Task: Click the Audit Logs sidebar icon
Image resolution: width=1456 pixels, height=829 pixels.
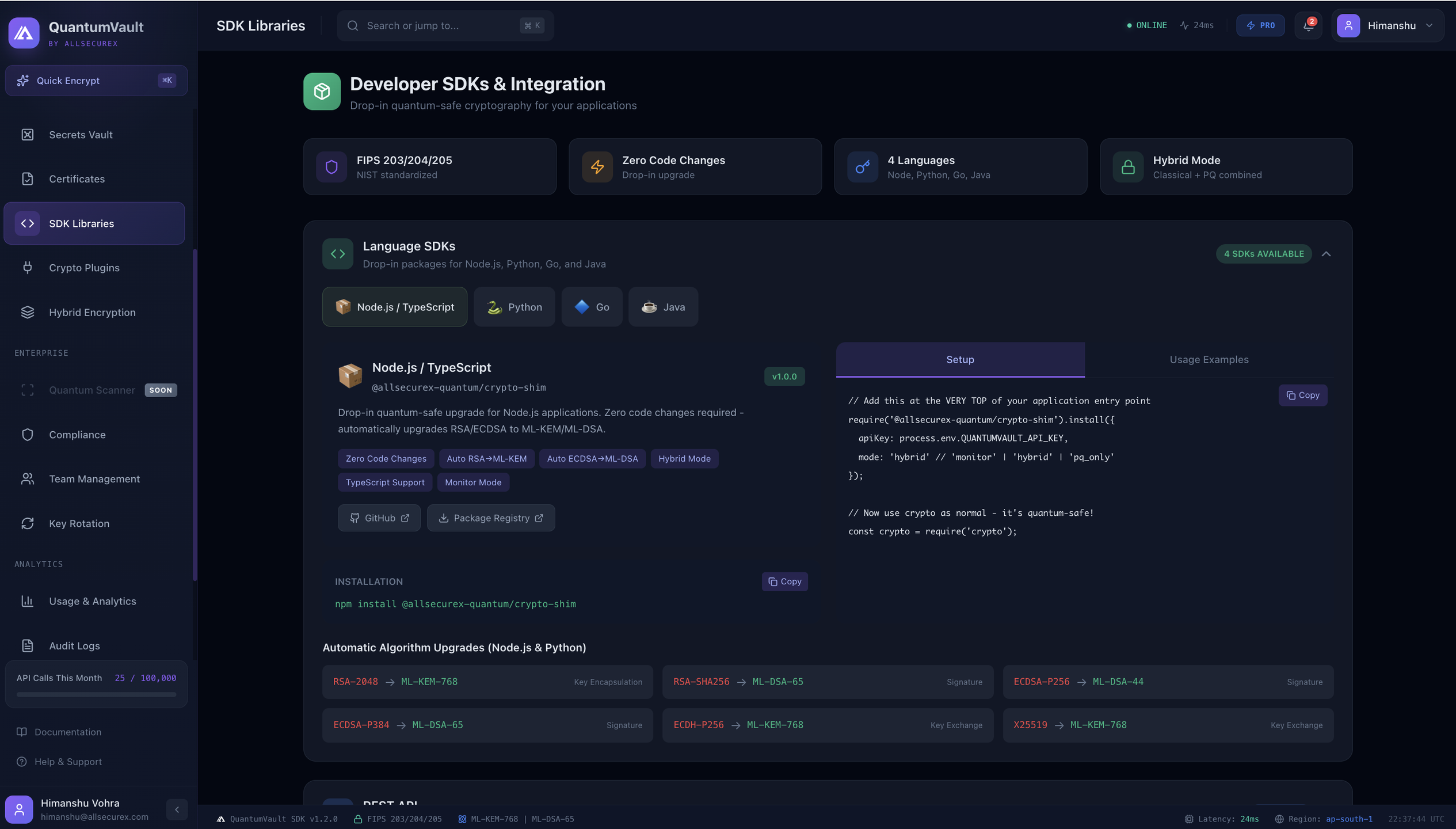Action: point(27,645)
